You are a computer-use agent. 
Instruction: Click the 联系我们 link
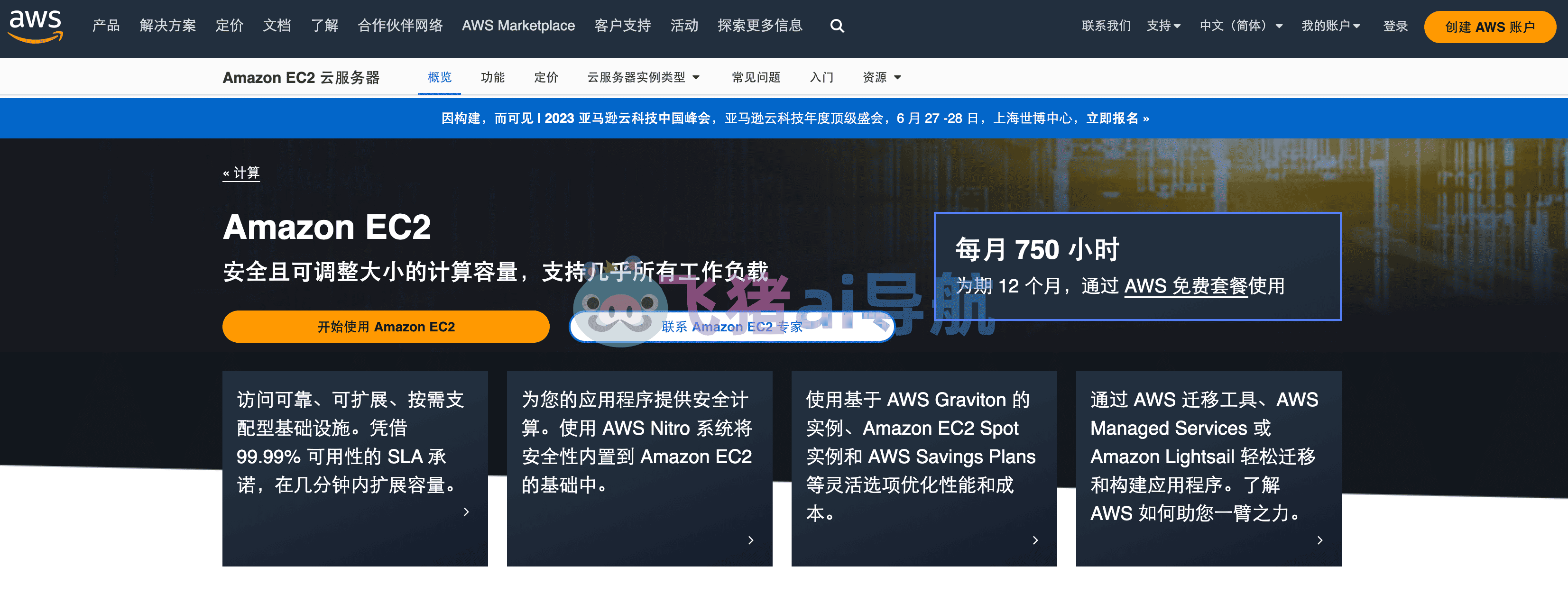1106,26
